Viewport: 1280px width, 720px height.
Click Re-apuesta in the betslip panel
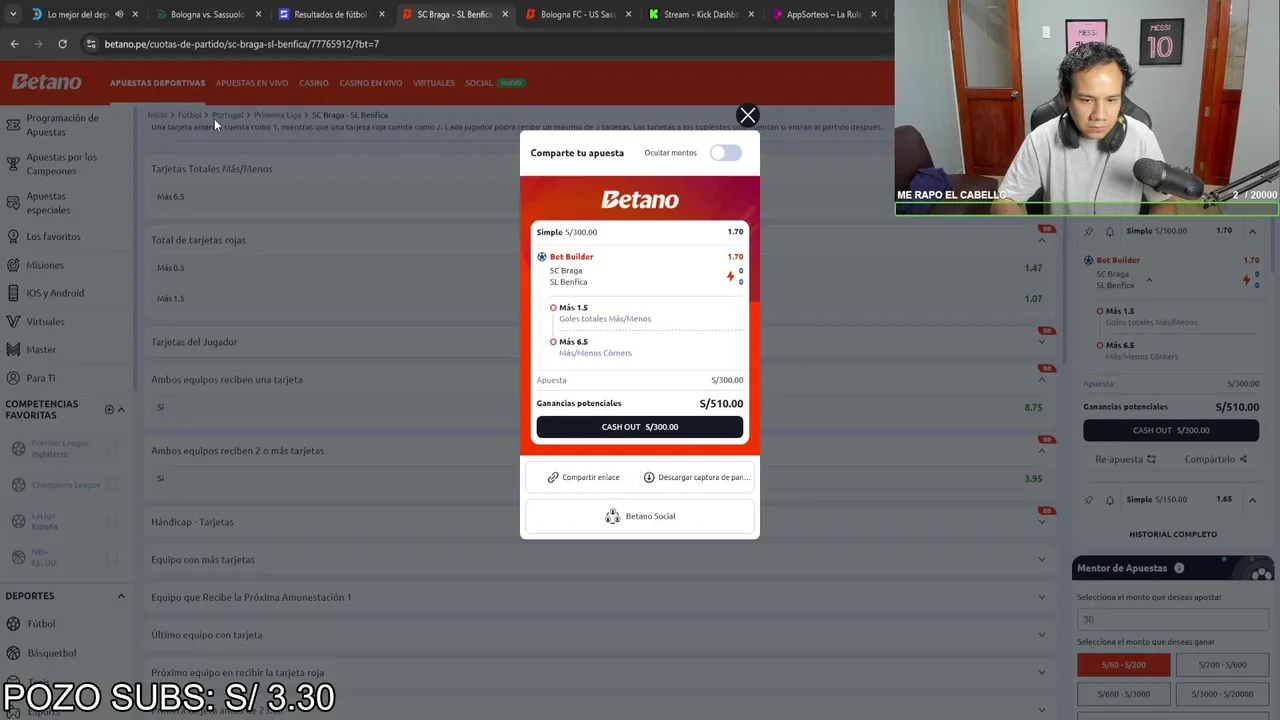tap(1125, 460)
